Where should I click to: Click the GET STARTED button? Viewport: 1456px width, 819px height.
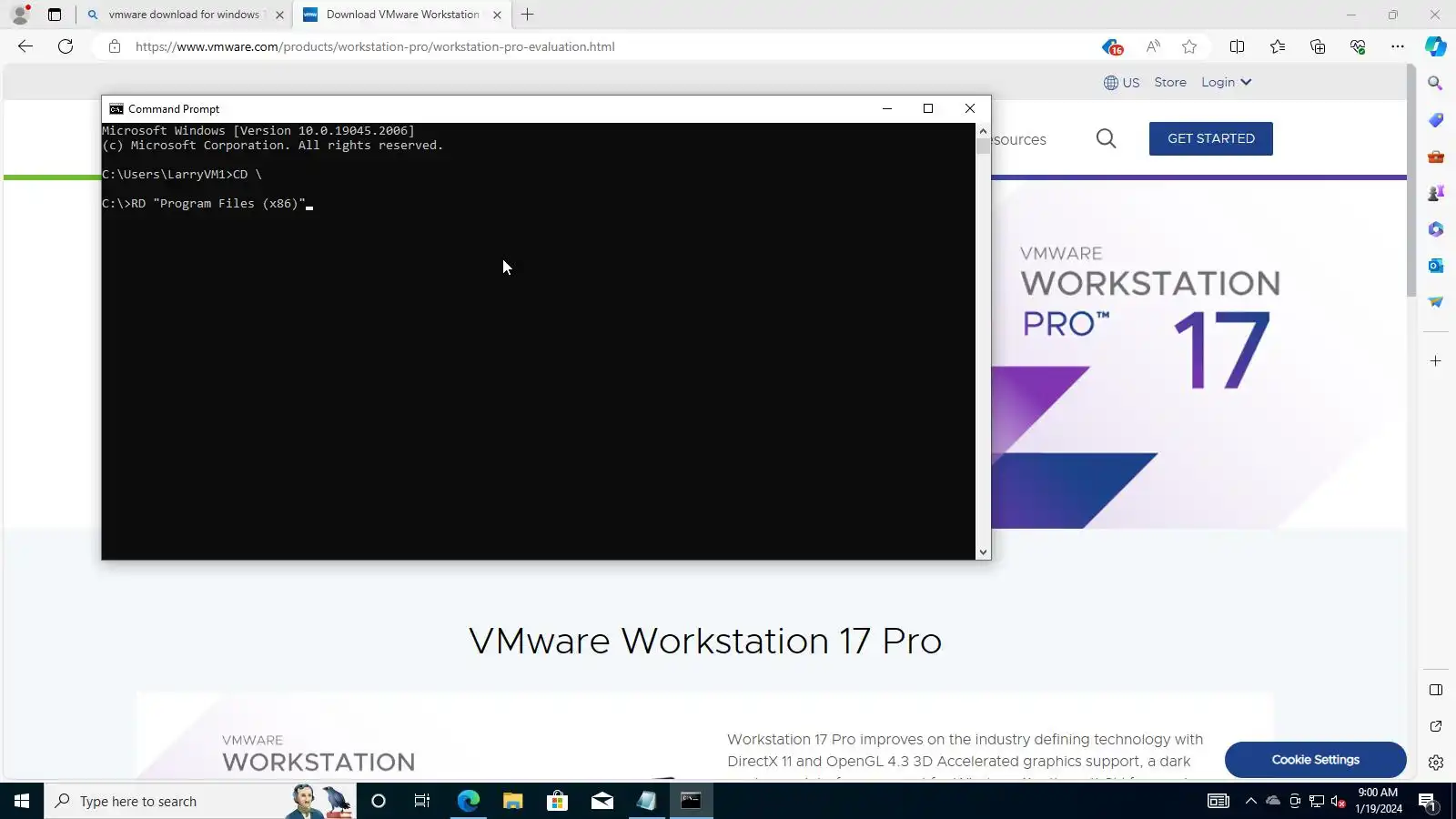pyautogui.click(x=1211, y=138)
